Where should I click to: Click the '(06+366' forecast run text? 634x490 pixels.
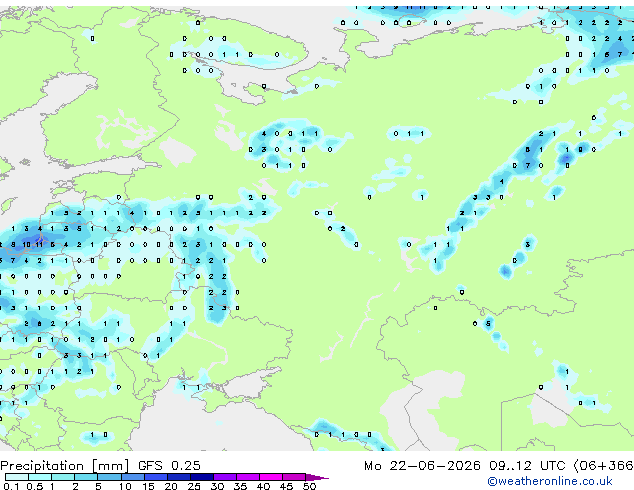603,466
